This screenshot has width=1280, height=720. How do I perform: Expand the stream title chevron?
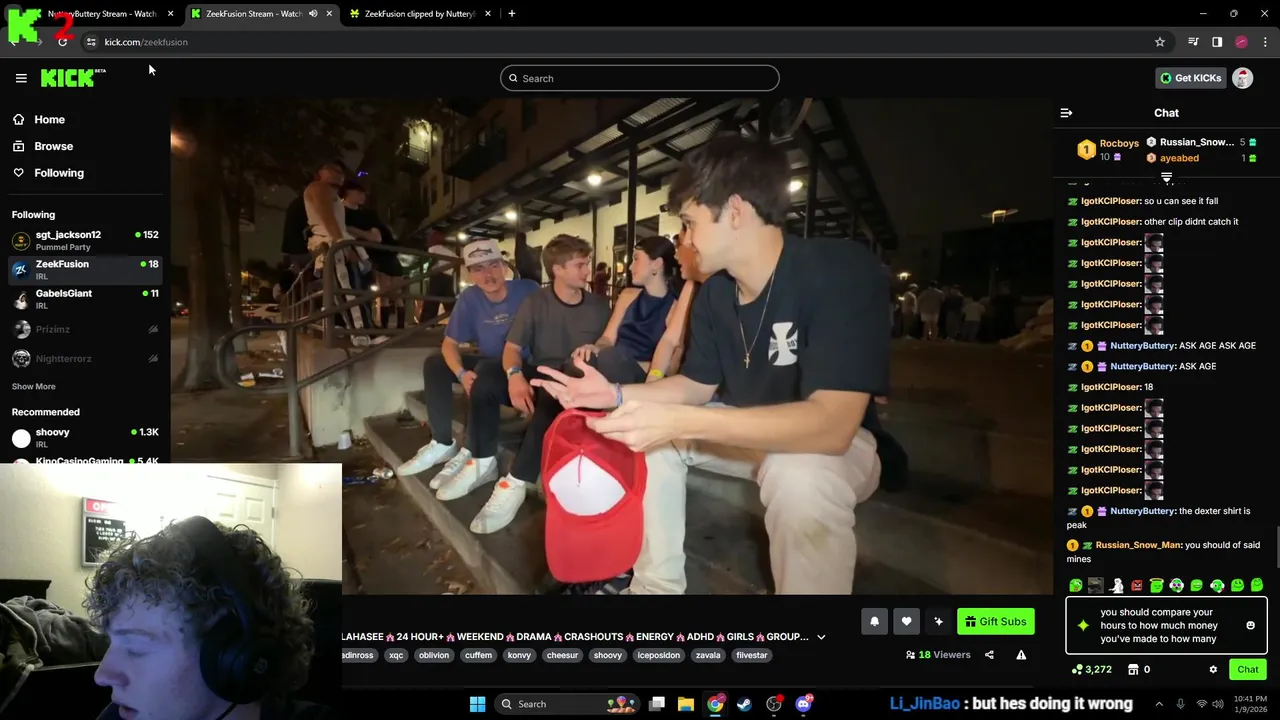click(821, 637)
